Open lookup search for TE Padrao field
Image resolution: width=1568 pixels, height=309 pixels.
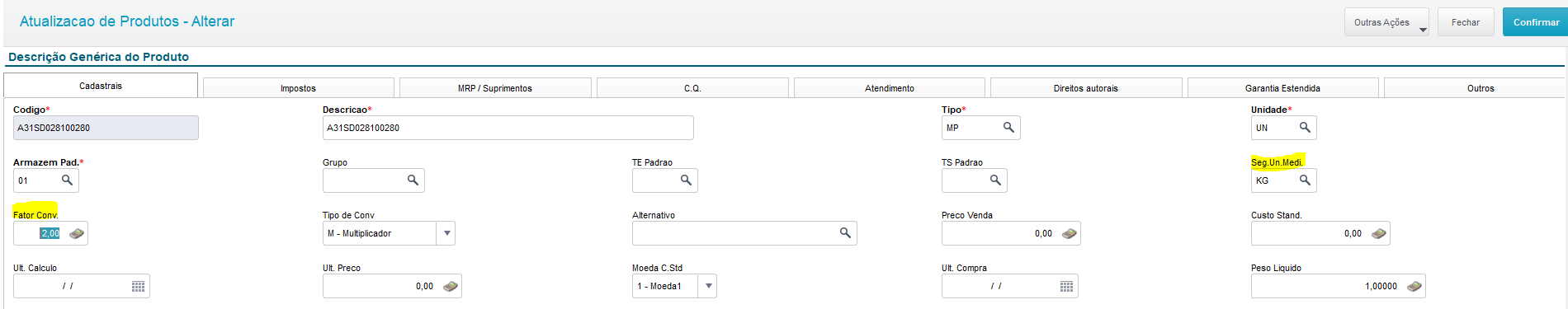click(686, 180)
